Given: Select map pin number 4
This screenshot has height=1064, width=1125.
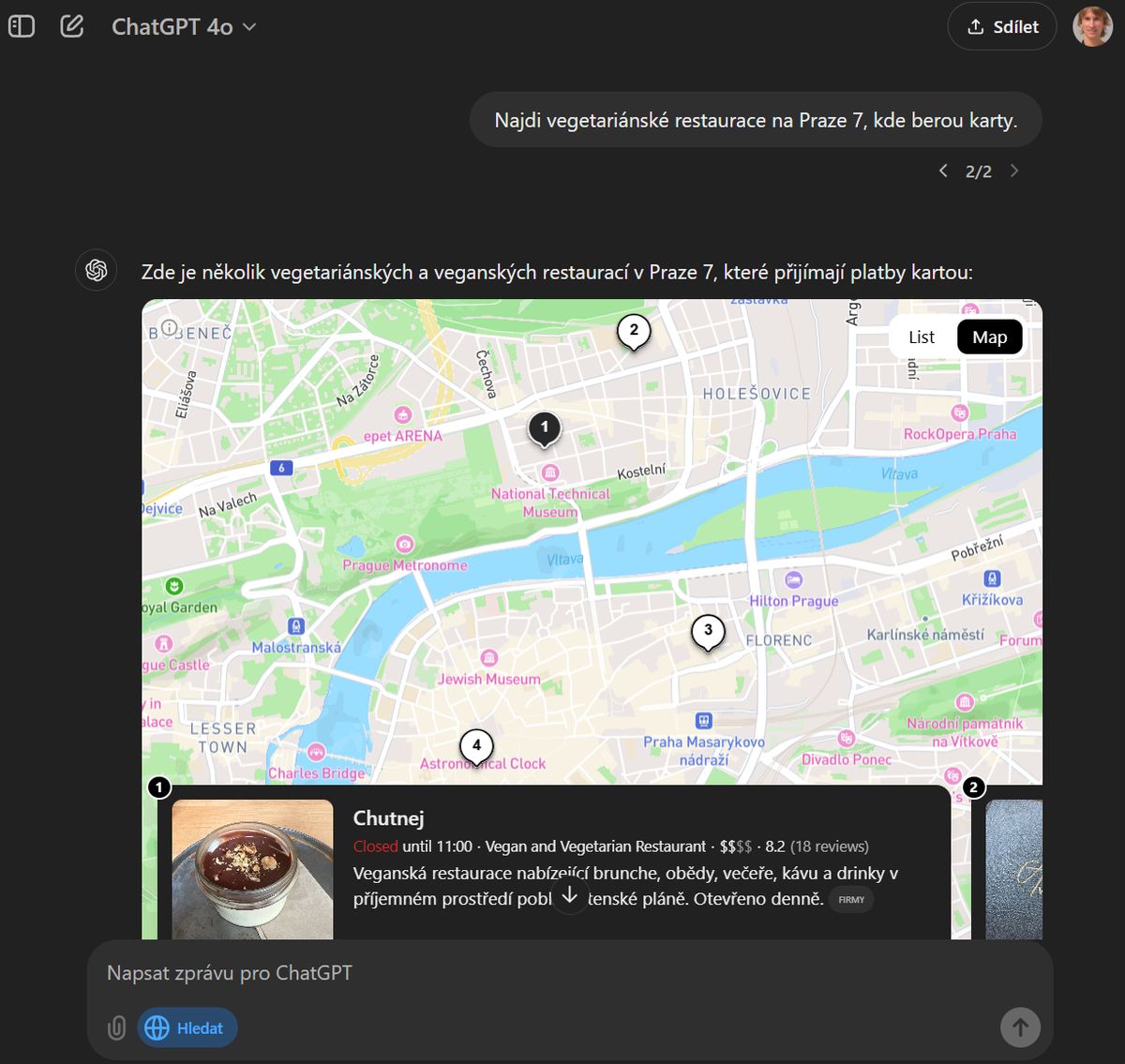Looking at the screenshot, I should click(476, 746).
